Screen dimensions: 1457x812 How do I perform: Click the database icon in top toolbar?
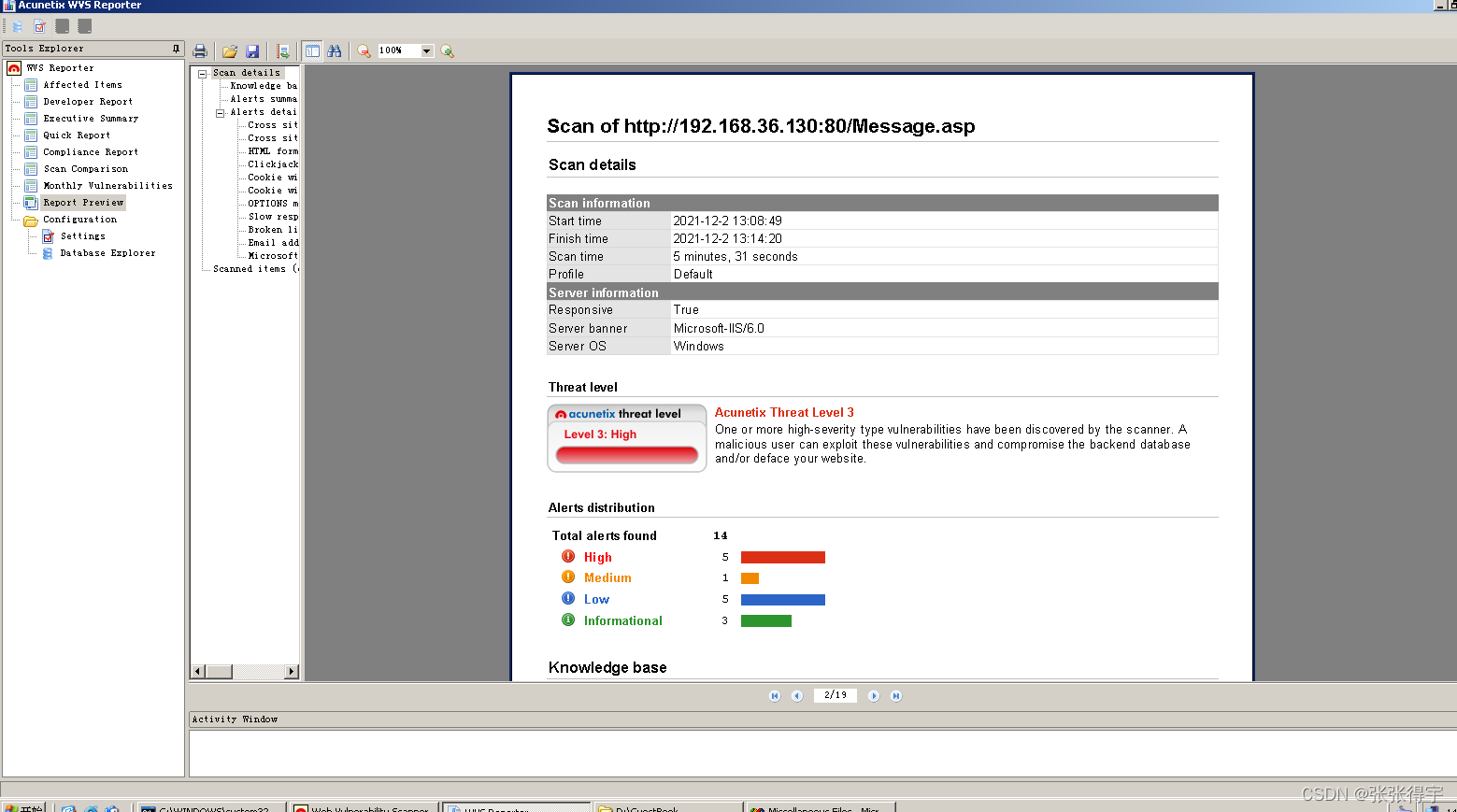click(x=17, y=26)
